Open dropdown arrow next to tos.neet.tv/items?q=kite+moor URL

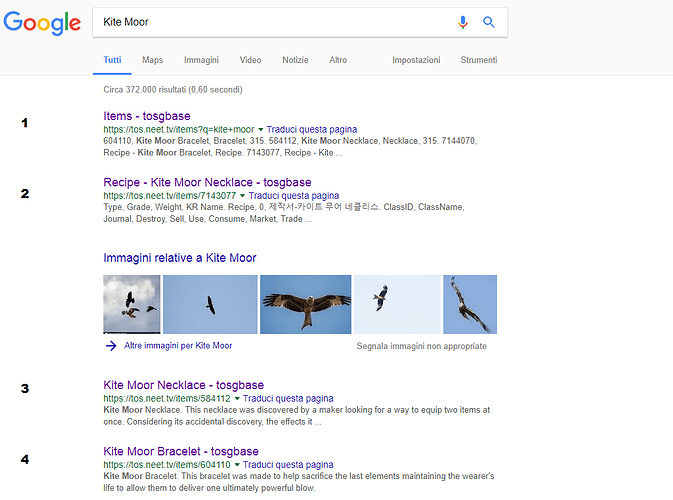tap(261, 130)
